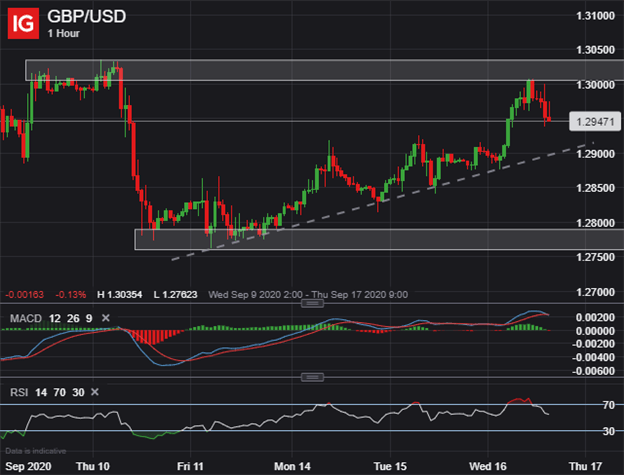Click the MACD indicator label
624x475 pixels.
26,318
